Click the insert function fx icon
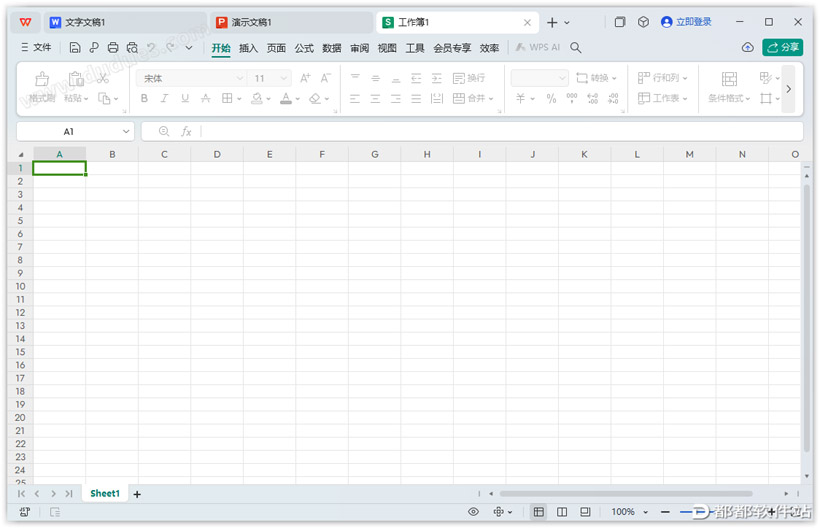This screenshot has height=528, width=820. click(x=186, y=132)
